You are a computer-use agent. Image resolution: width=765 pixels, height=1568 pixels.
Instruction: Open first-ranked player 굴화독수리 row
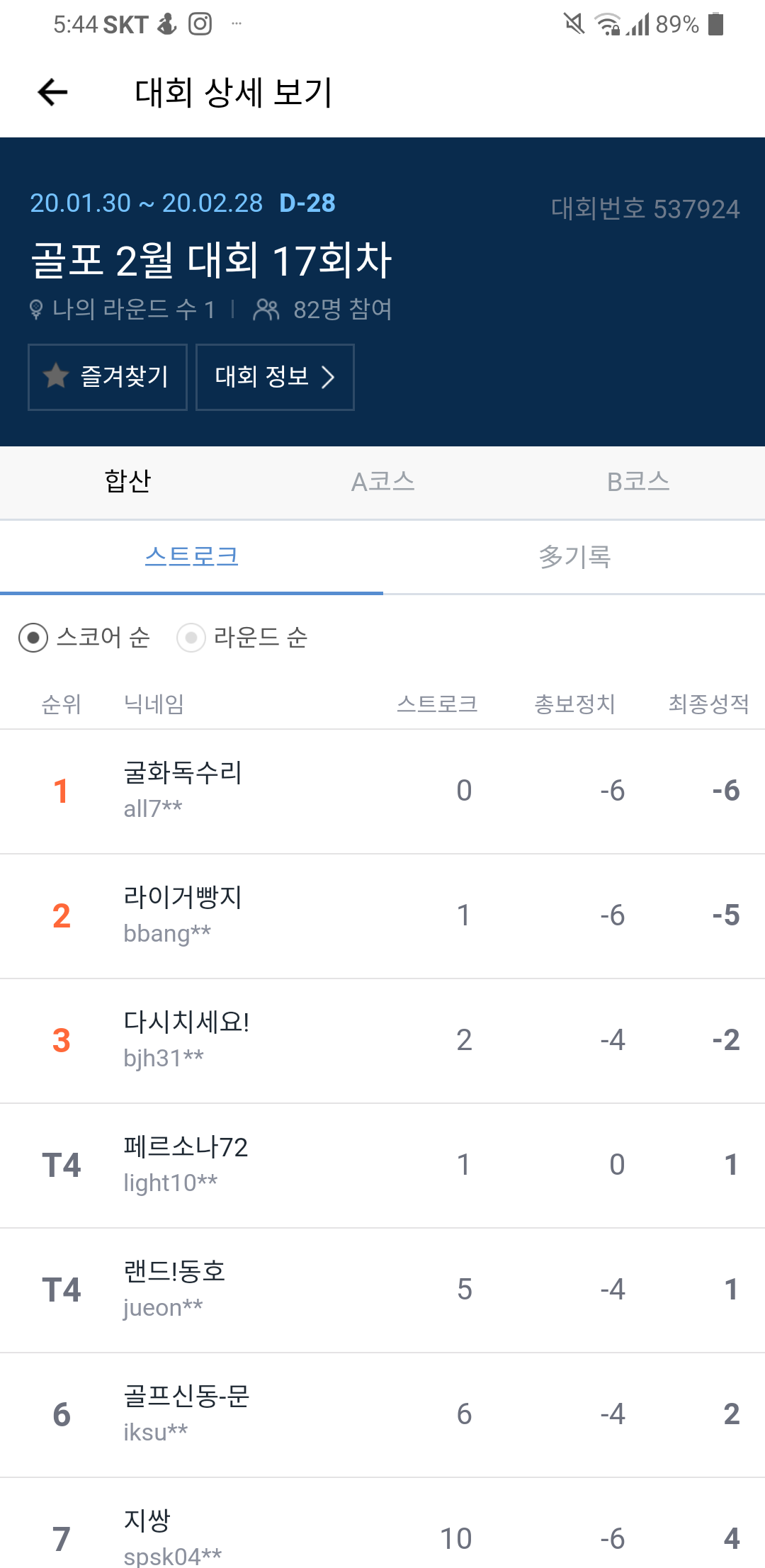(382, 791)
